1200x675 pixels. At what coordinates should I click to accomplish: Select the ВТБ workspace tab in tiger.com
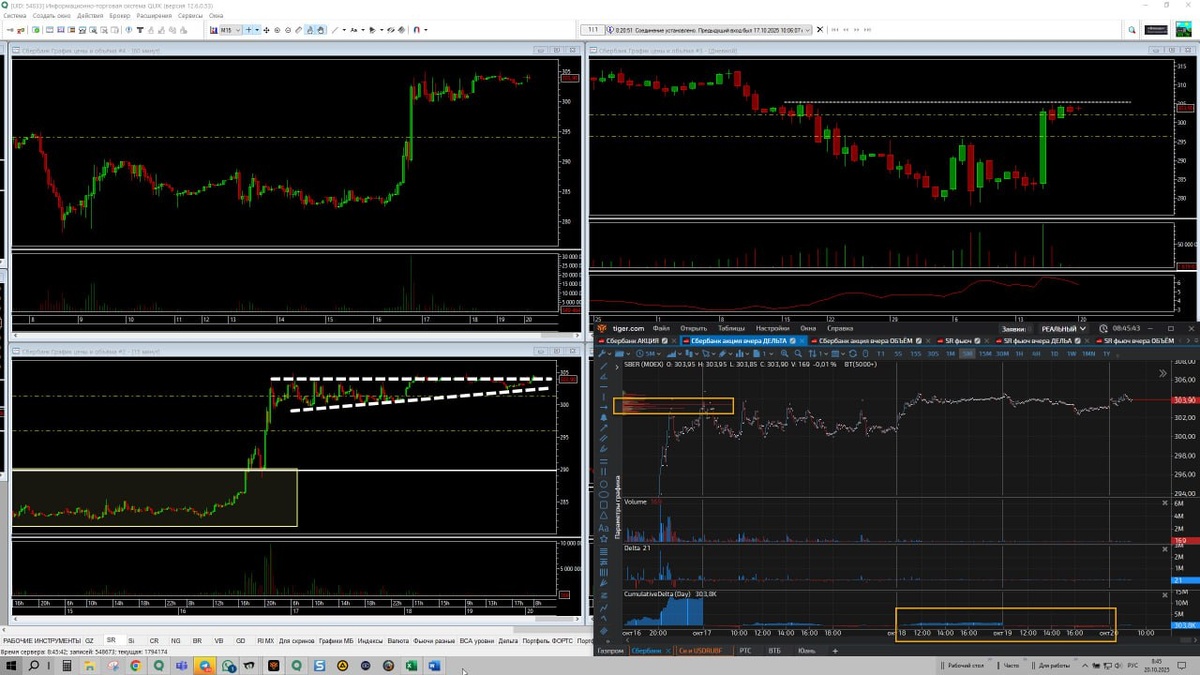click(x=775, y=650)
